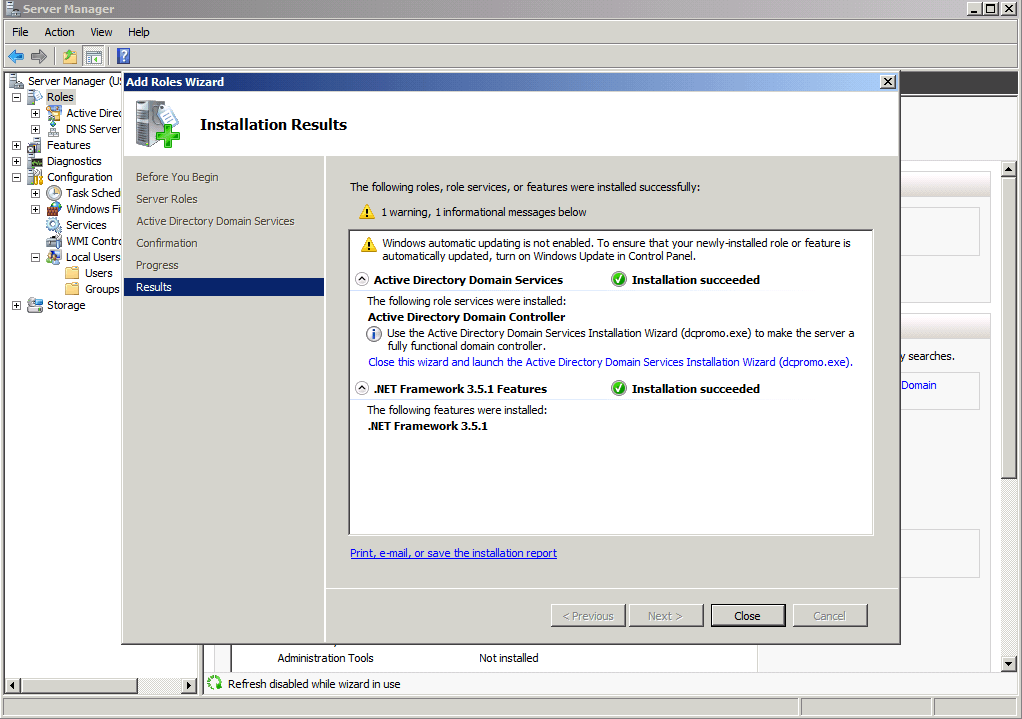Expand the DNS Server tree node
The image size is (1022, 719).
35,129
